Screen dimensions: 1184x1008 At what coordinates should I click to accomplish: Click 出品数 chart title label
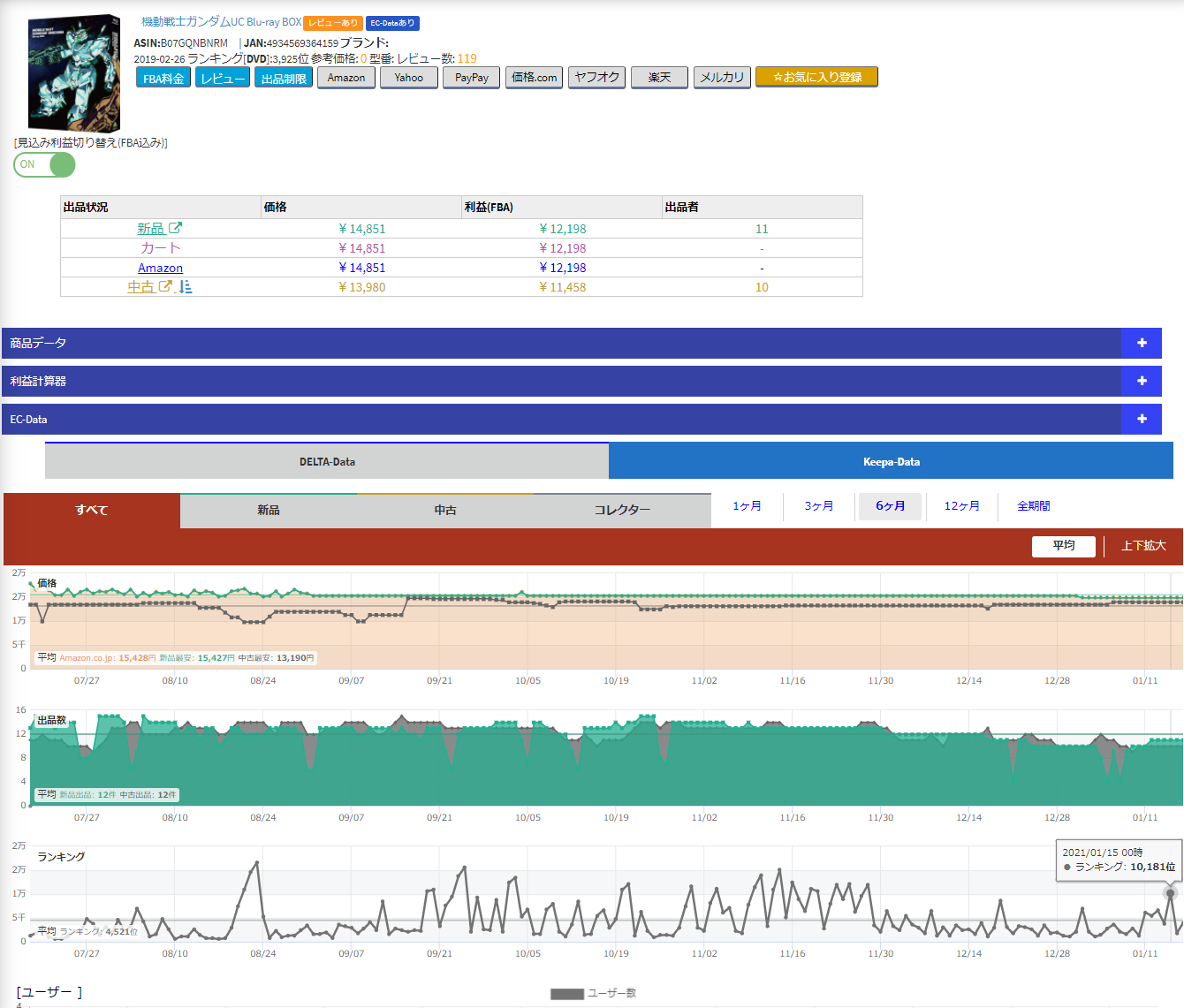click(x=51, y=720)
